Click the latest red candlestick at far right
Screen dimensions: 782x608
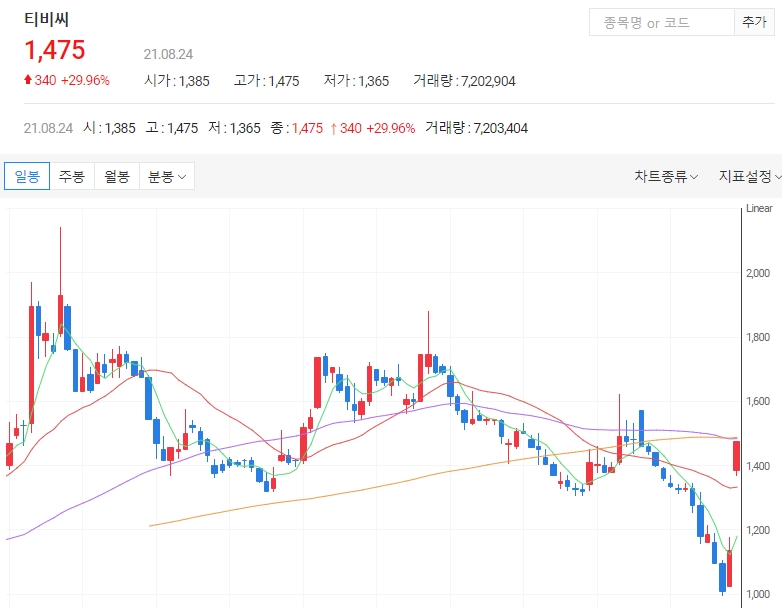tap(736, 456)
